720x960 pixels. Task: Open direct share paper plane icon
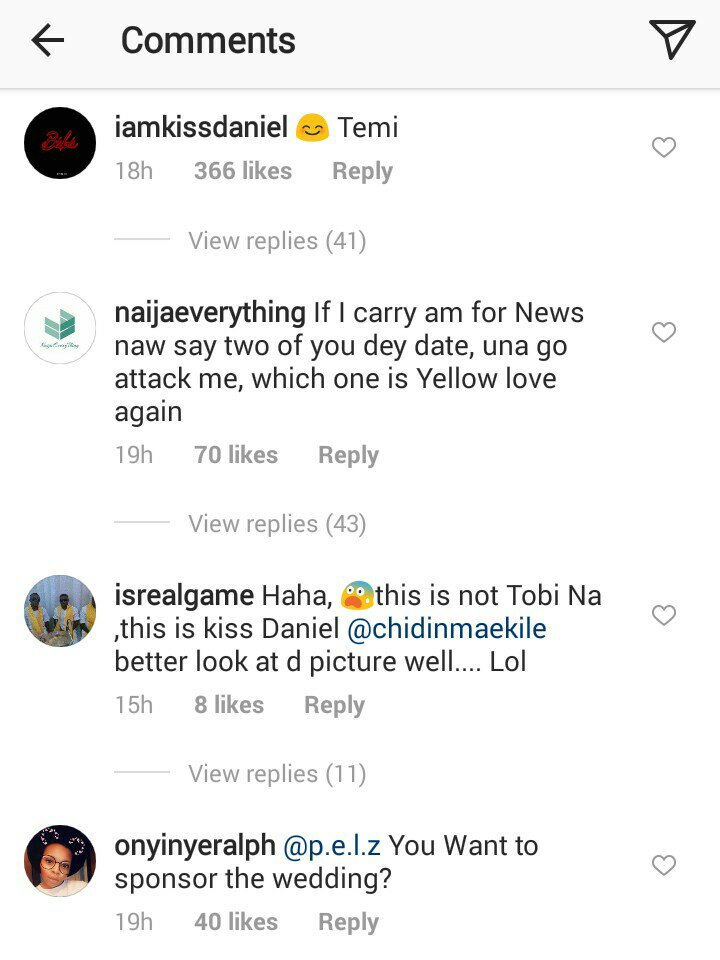[671, 40]
